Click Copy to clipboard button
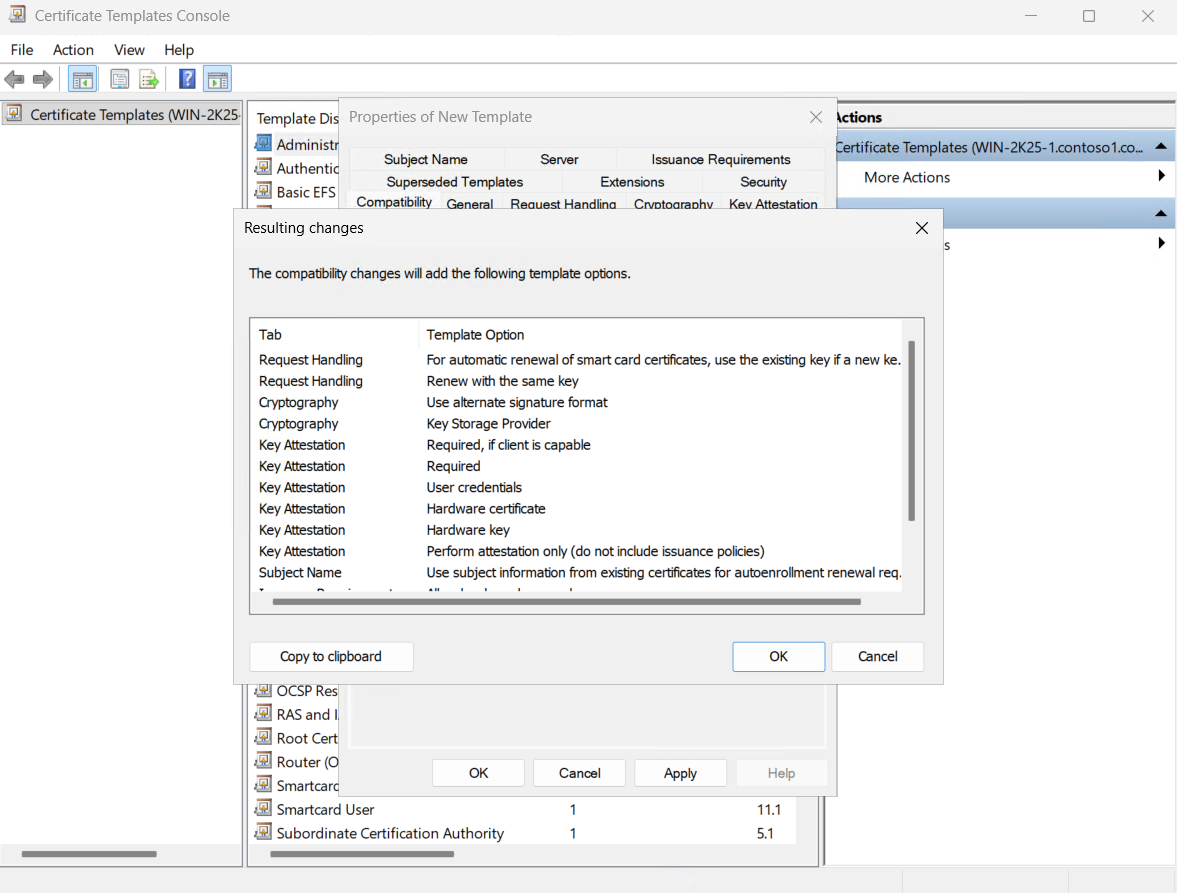 tap(331, 657)
